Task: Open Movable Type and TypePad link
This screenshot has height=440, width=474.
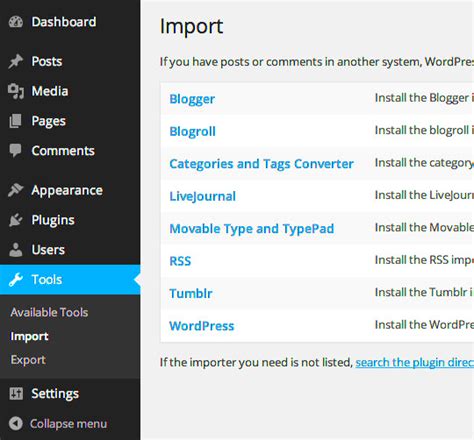Action: [x=252, y=229]
